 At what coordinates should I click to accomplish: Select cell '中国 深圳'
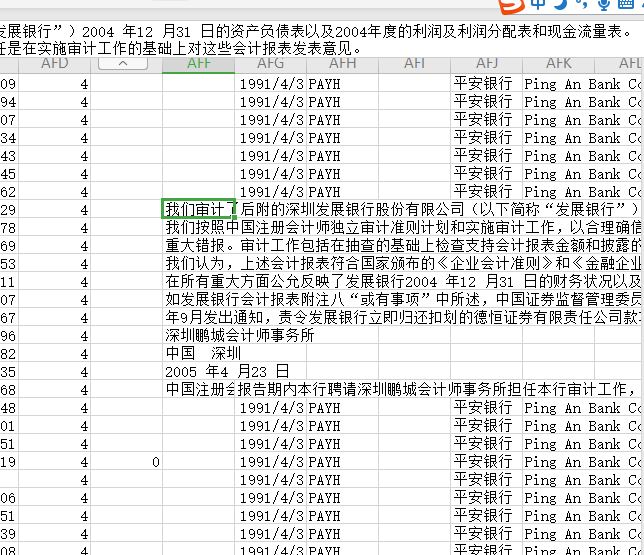tap(203, 353)
